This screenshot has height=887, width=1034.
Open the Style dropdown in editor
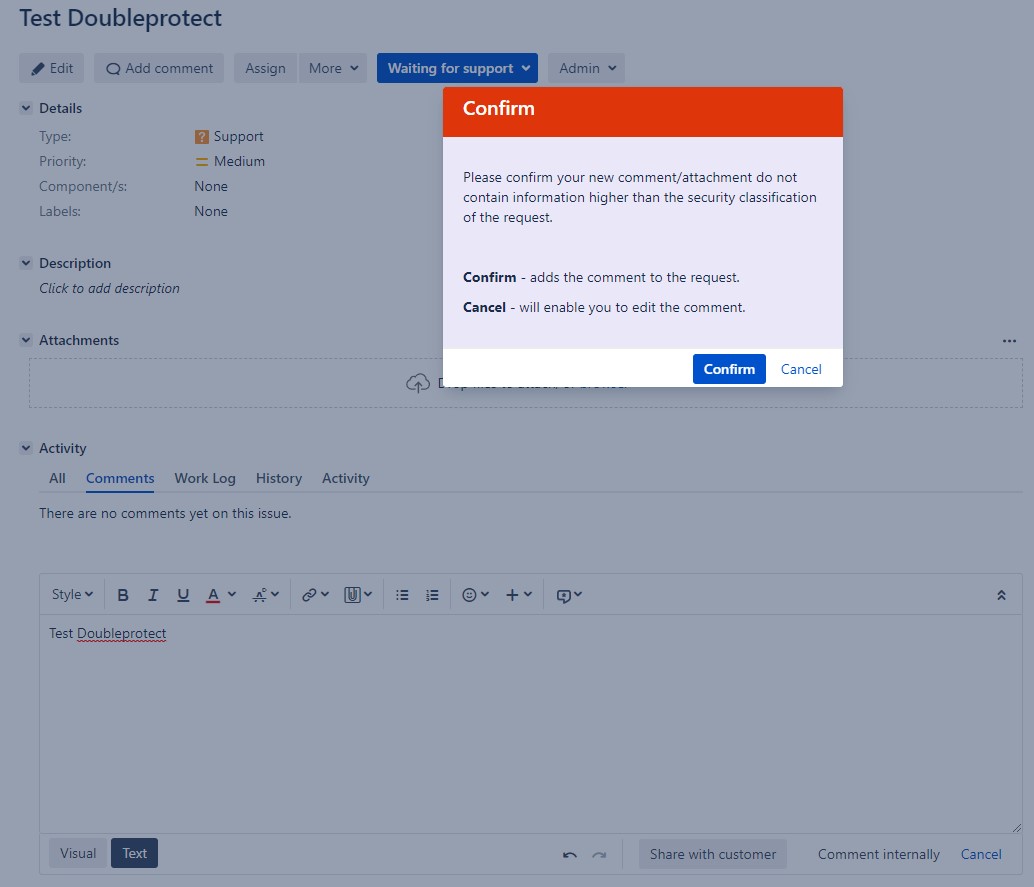pos(72,595)
